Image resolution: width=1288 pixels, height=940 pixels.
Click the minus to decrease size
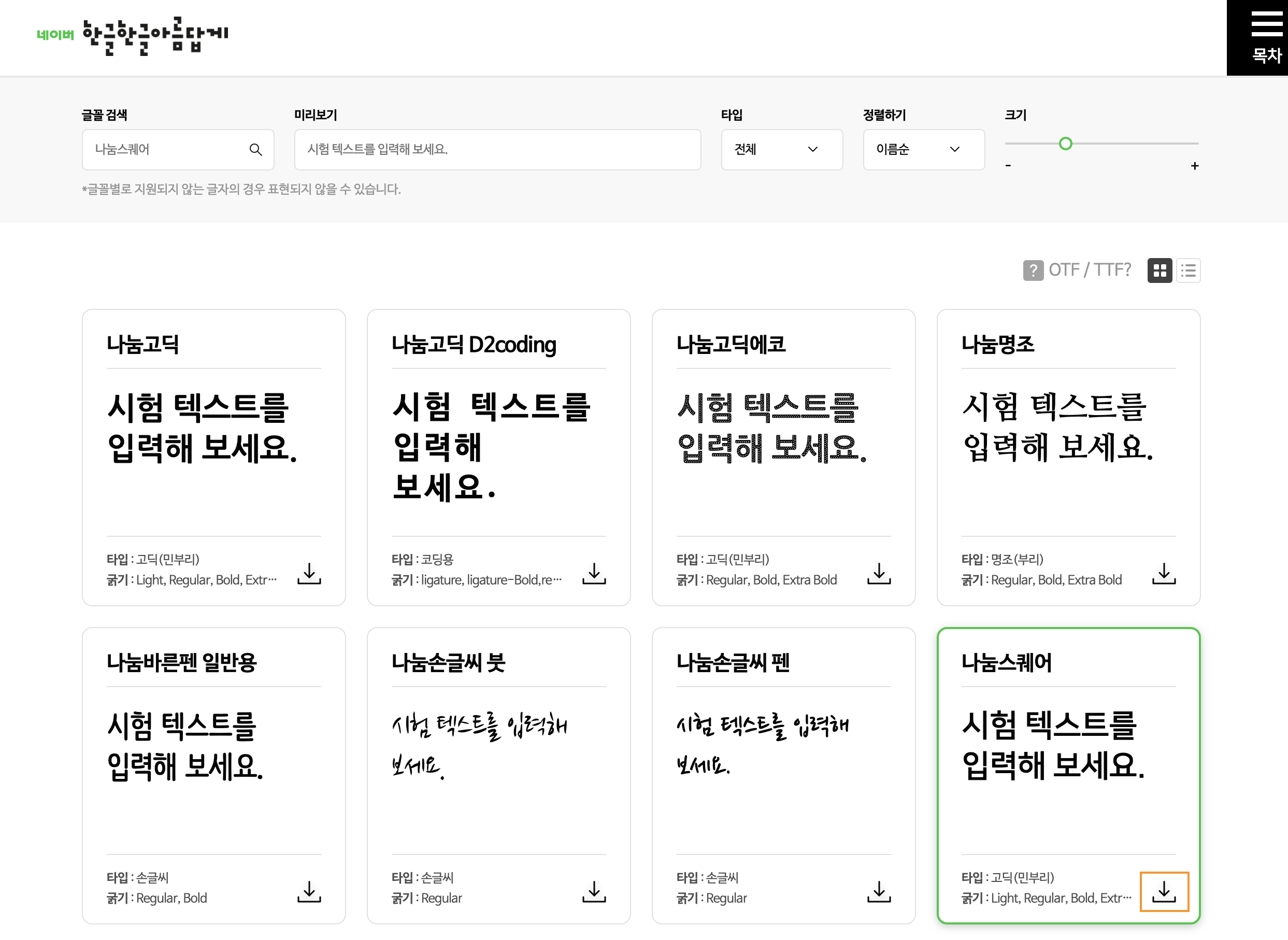[1008, 166]
